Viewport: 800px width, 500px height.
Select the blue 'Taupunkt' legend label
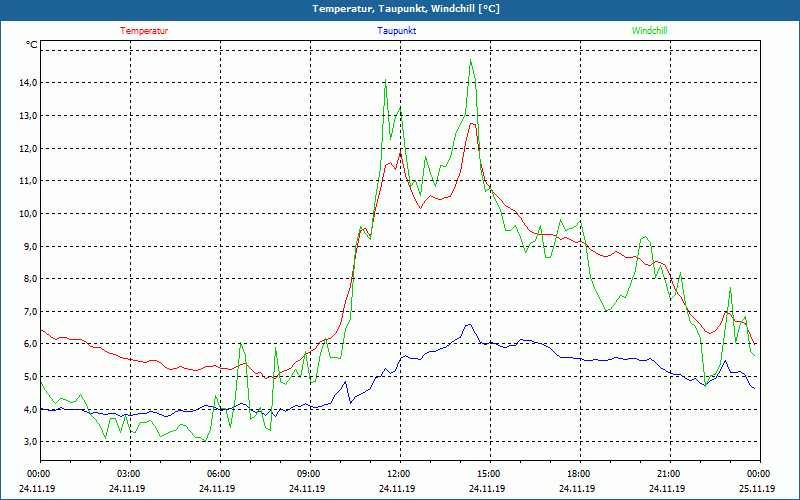397,31
